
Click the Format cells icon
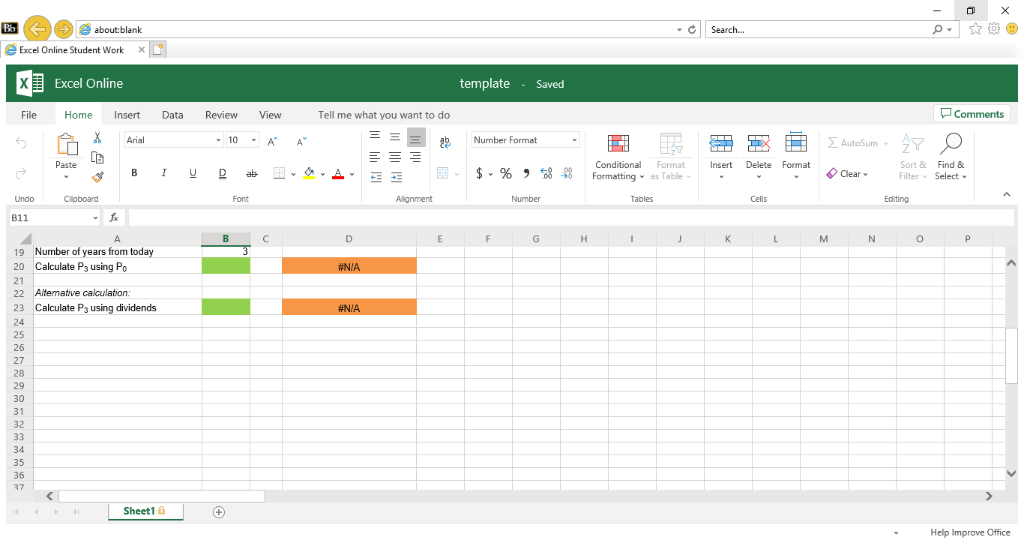(x=796, y=144)
